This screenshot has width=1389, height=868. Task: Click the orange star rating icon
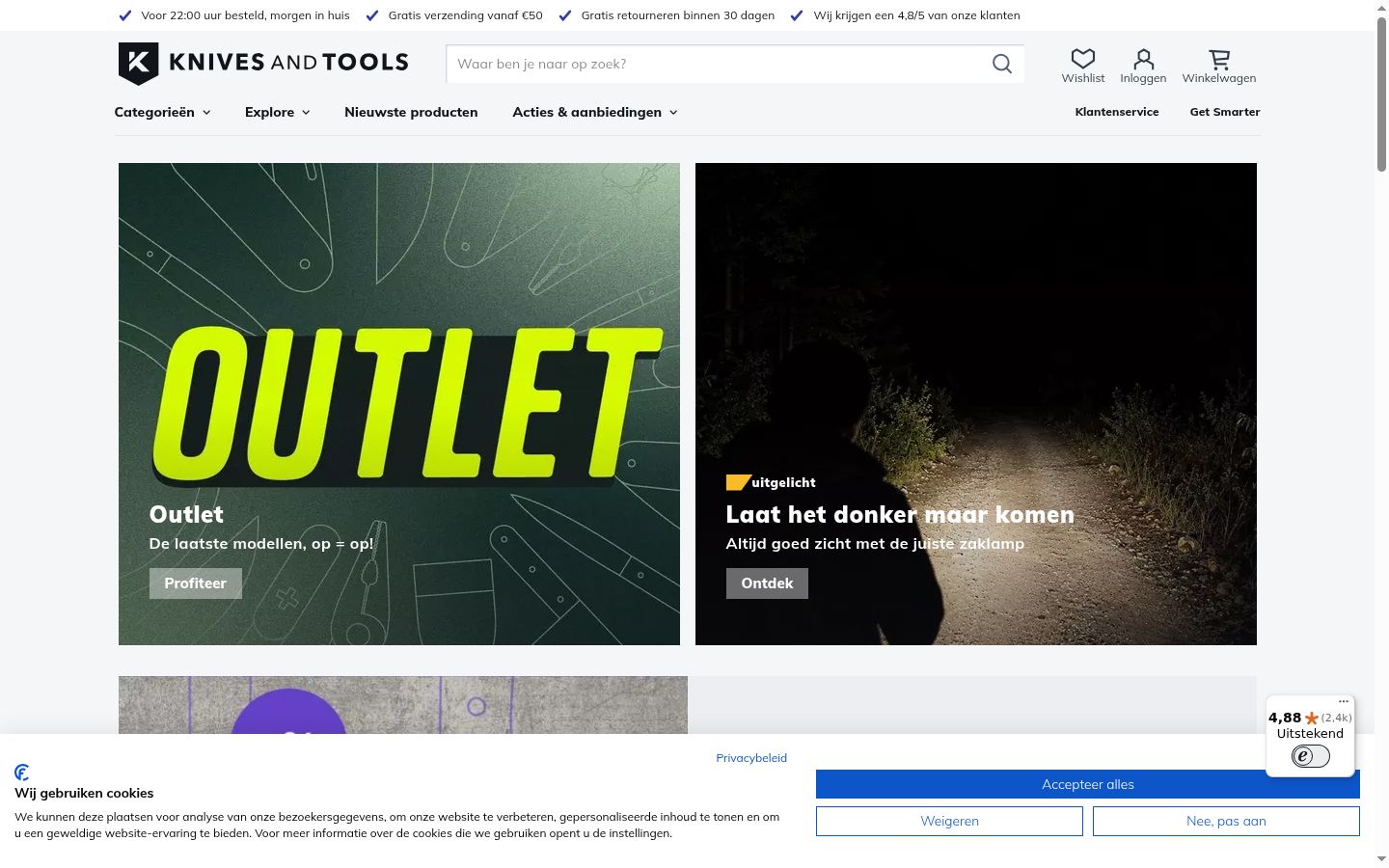coord(1312,718)
